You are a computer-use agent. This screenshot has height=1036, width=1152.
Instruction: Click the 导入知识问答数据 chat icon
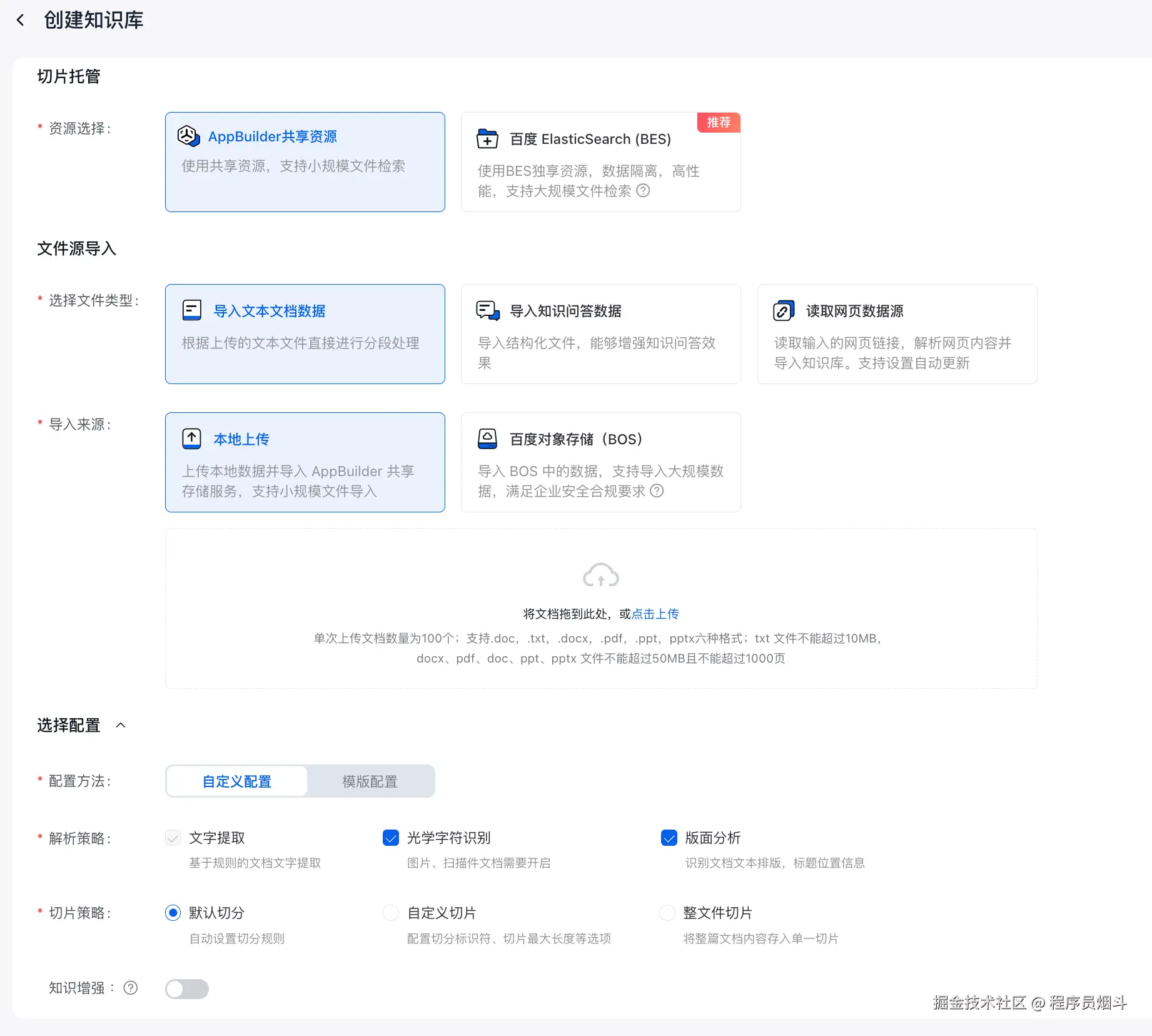(488, 310)
